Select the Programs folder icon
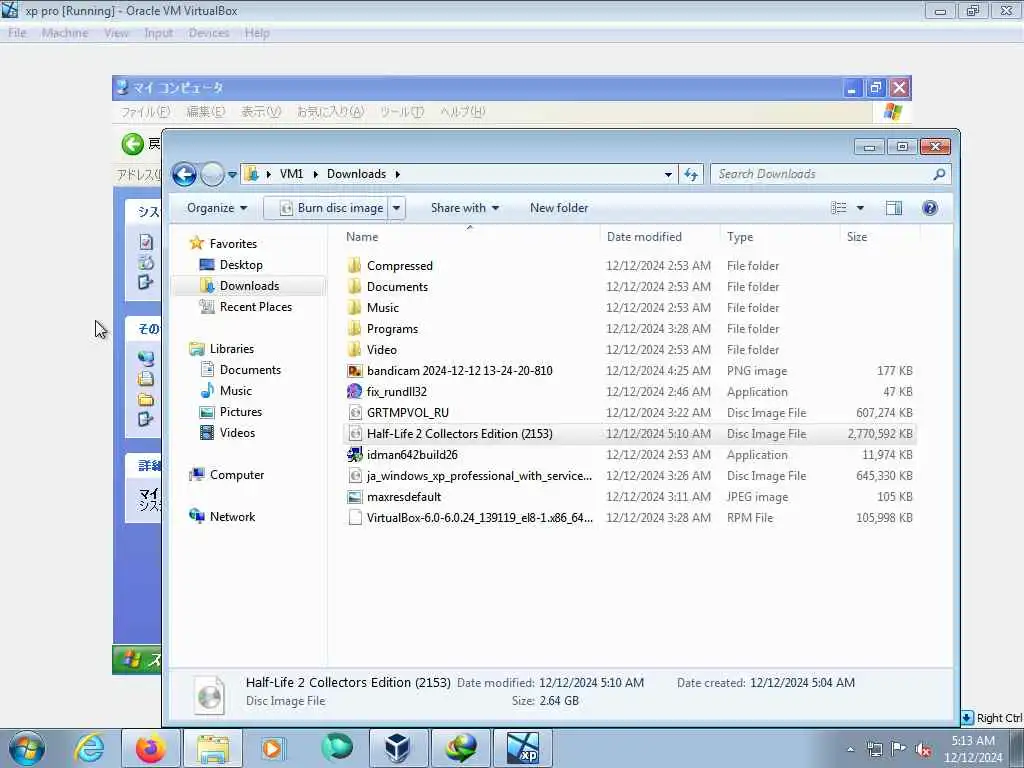This screenshot has width=1024, height=768. (x=355, y=328)
